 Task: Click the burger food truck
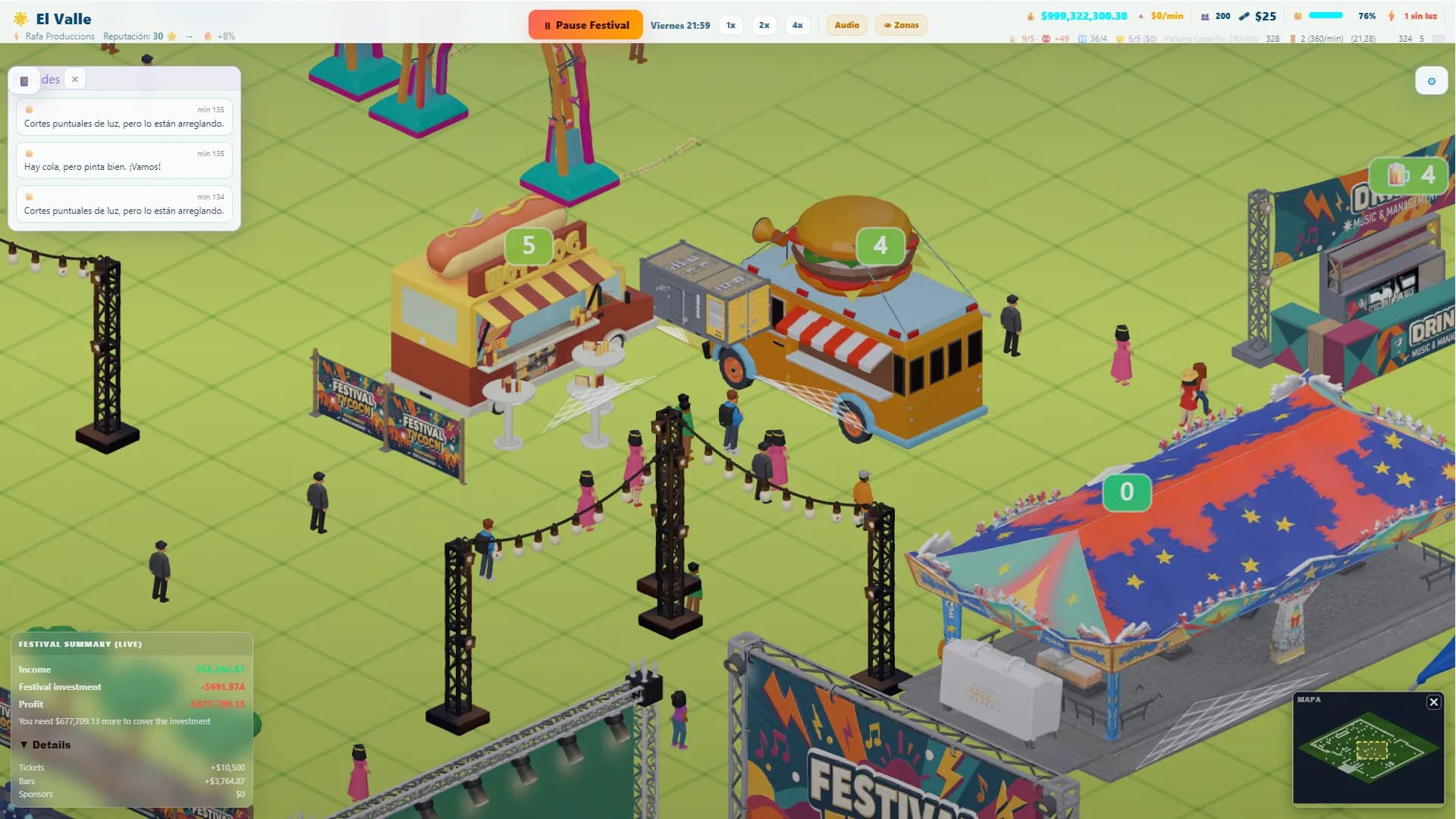[x=857, y=334]
